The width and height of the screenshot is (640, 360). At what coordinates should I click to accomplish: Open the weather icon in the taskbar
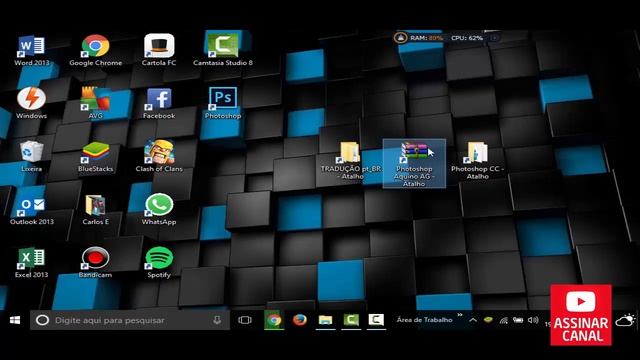click(625, 320)
